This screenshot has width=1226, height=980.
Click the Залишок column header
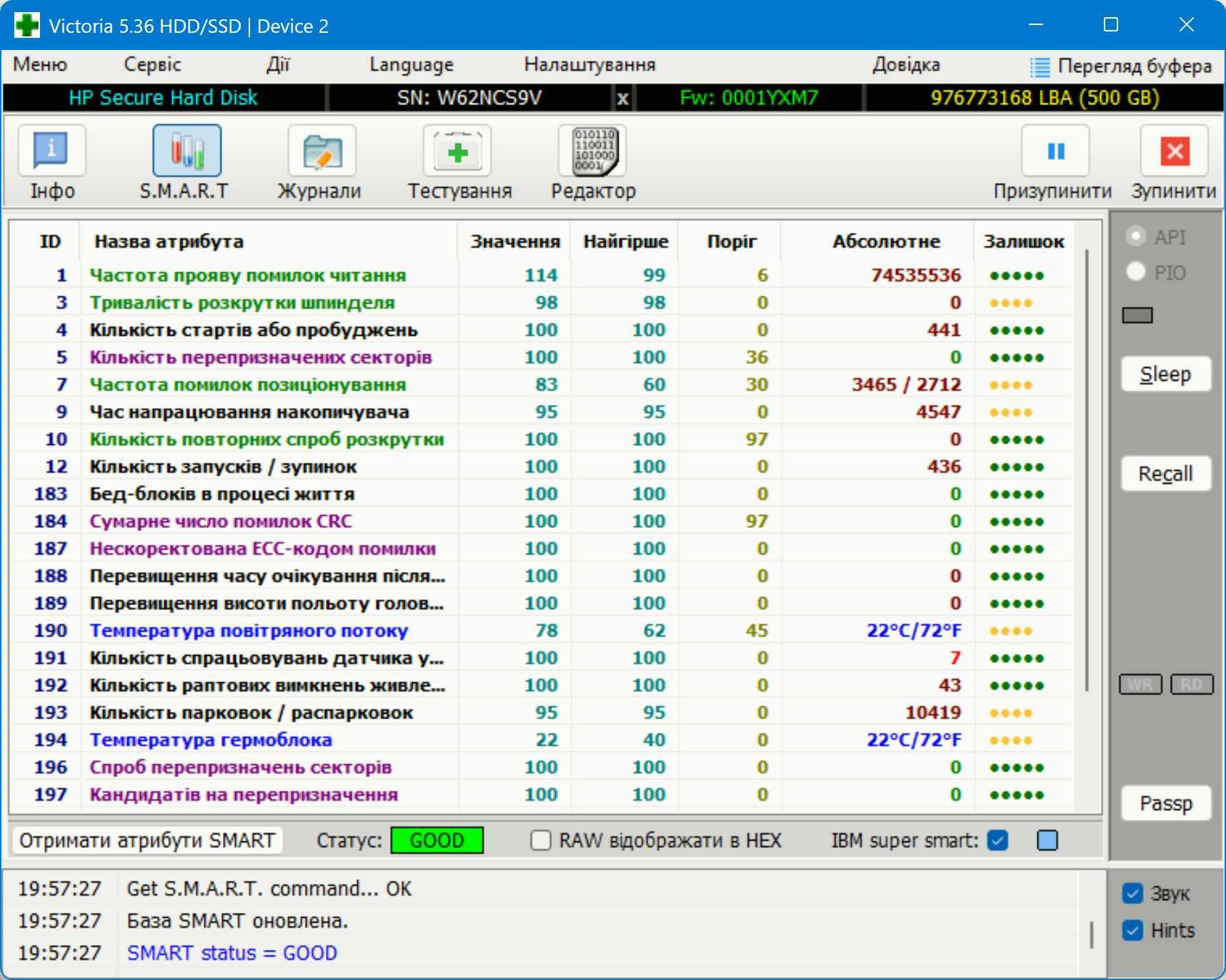tap(1024, 241)
